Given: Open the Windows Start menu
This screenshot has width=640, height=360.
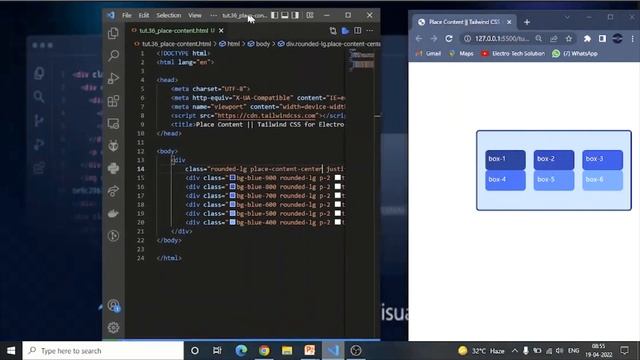Looking at the screenshot, I should click(x=11, y=351).
